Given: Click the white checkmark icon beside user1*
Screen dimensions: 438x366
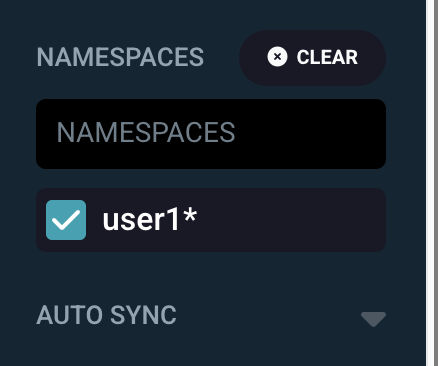Looking at the screenshot, I should point(66,220).
